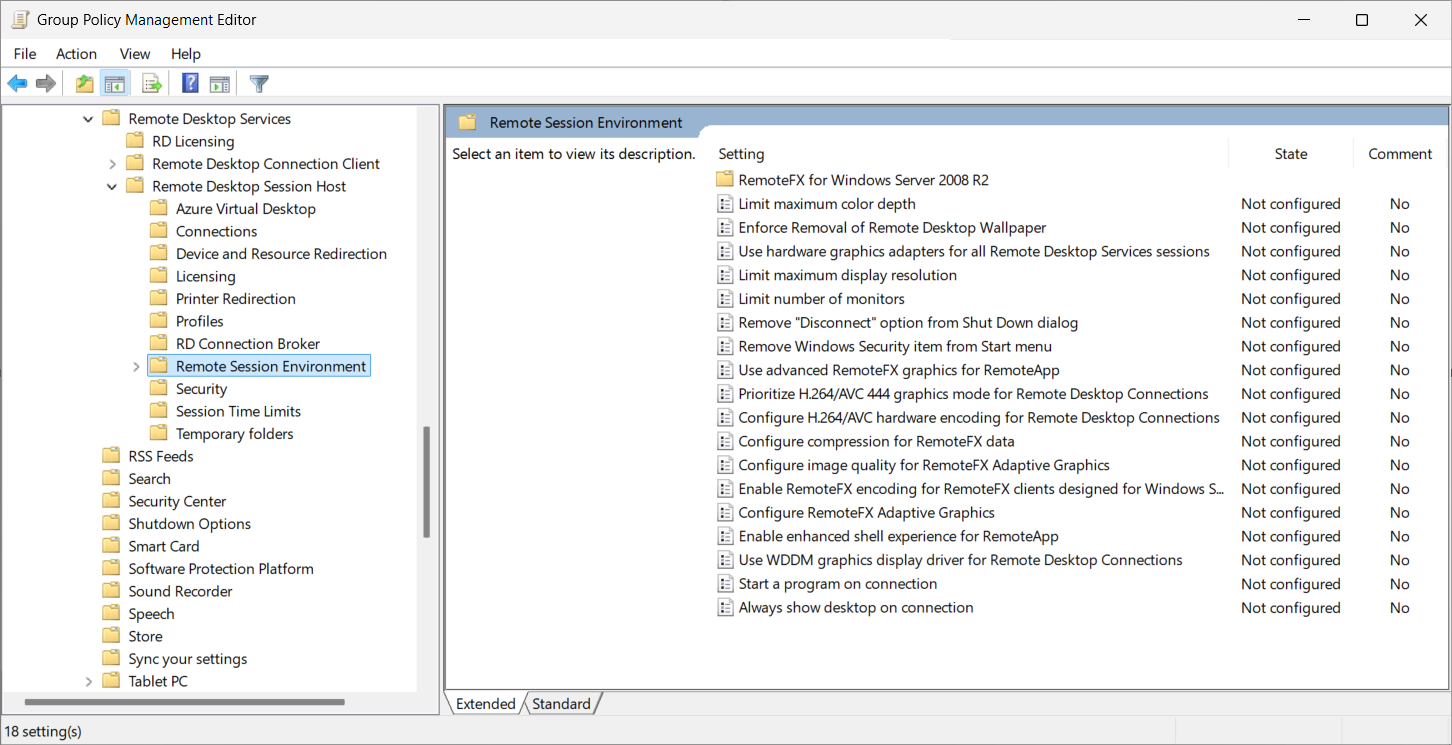Open Help via the blue question mark icon
The width and height of the screenshot is (1452, 745).
[x=190, y=84]
